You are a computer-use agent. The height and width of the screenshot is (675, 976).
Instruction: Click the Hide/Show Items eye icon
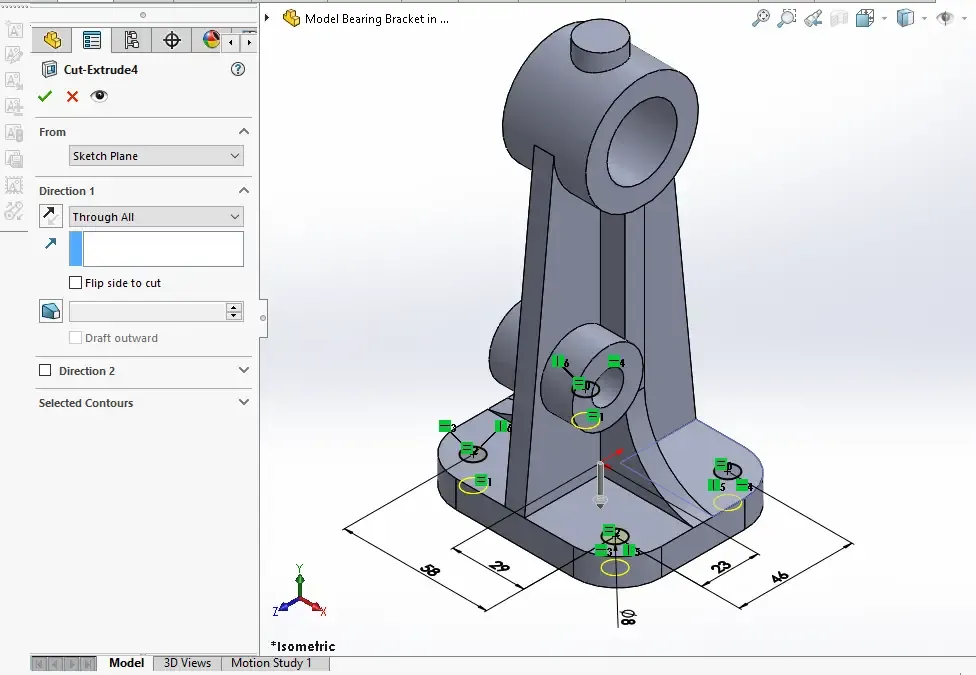945,18
